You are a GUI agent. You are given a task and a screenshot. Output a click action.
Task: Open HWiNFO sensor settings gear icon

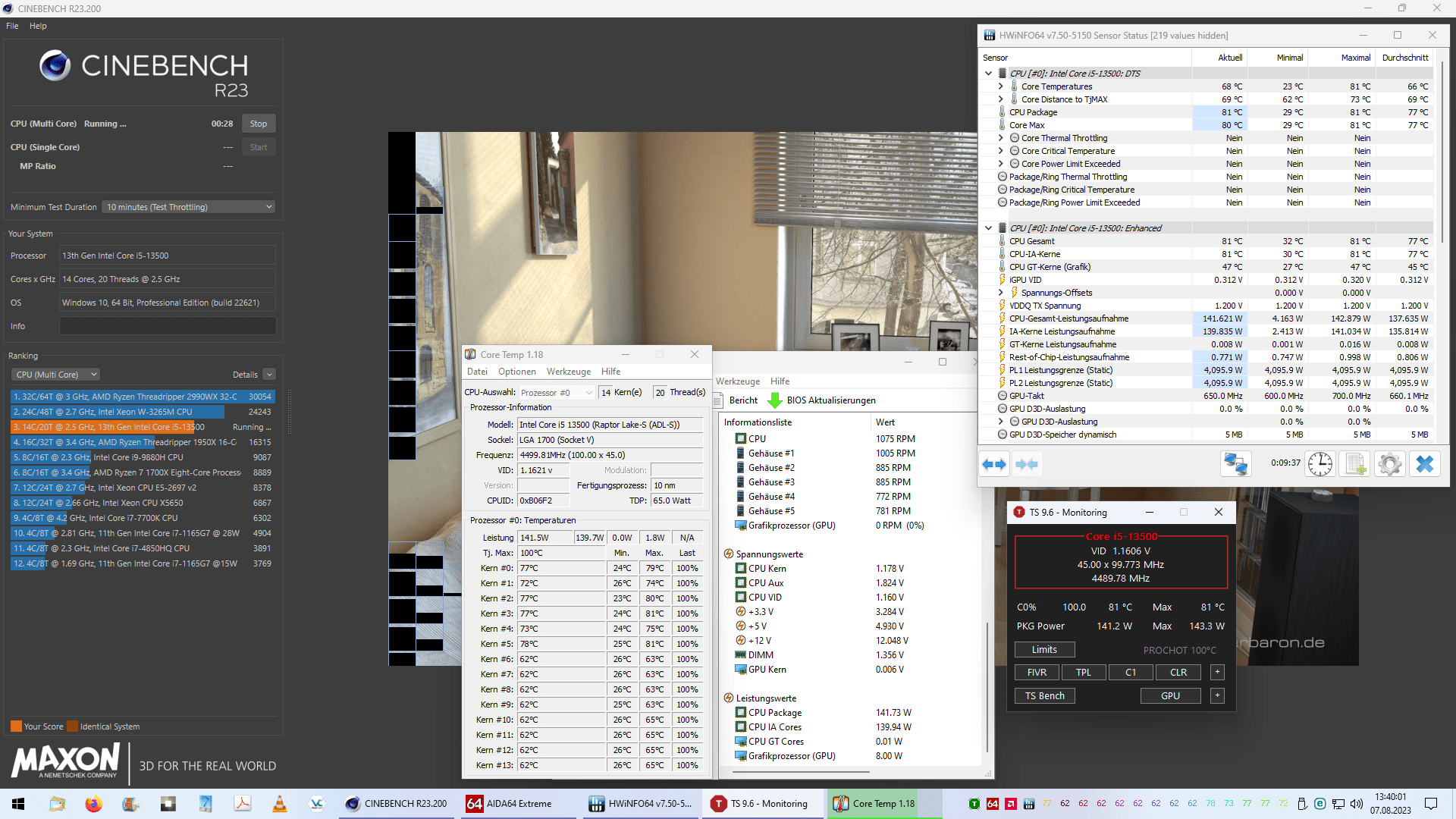pyautogui.click(x=1390, y=464)
